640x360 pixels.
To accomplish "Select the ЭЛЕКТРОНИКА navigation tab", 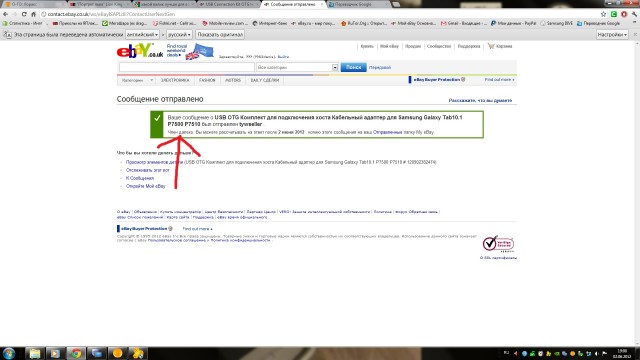I will (x=175, y=80).
